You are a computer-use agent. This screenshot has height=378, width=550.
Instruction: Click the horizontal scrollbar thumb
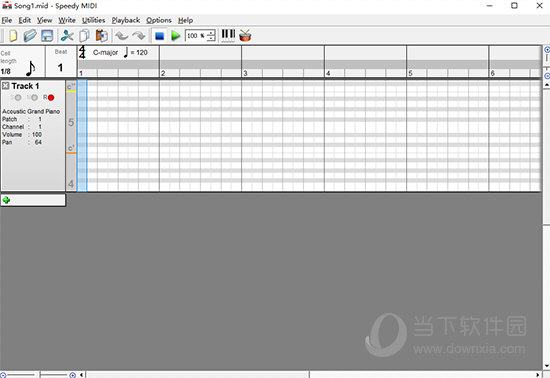click(197, 375)
